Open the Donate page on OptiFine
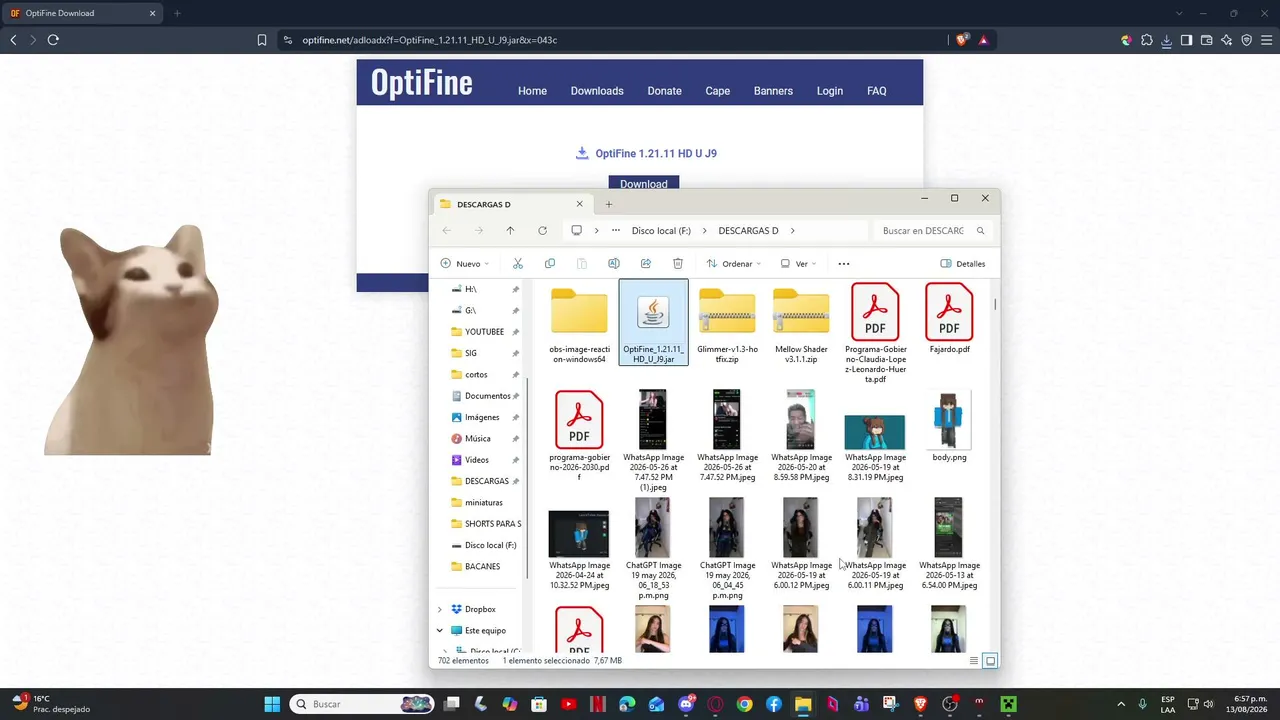The image size is (1280, 720). tap(664, 91)
